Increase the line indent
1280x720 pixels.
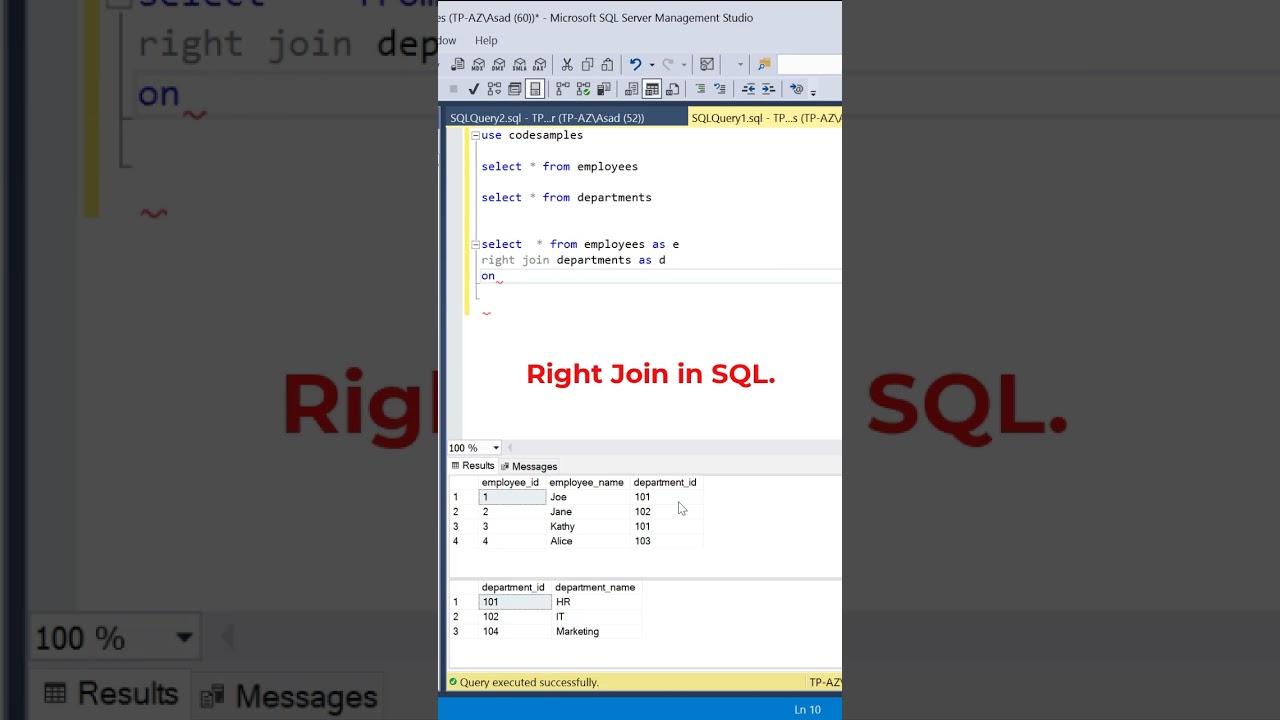pos(768,89)
